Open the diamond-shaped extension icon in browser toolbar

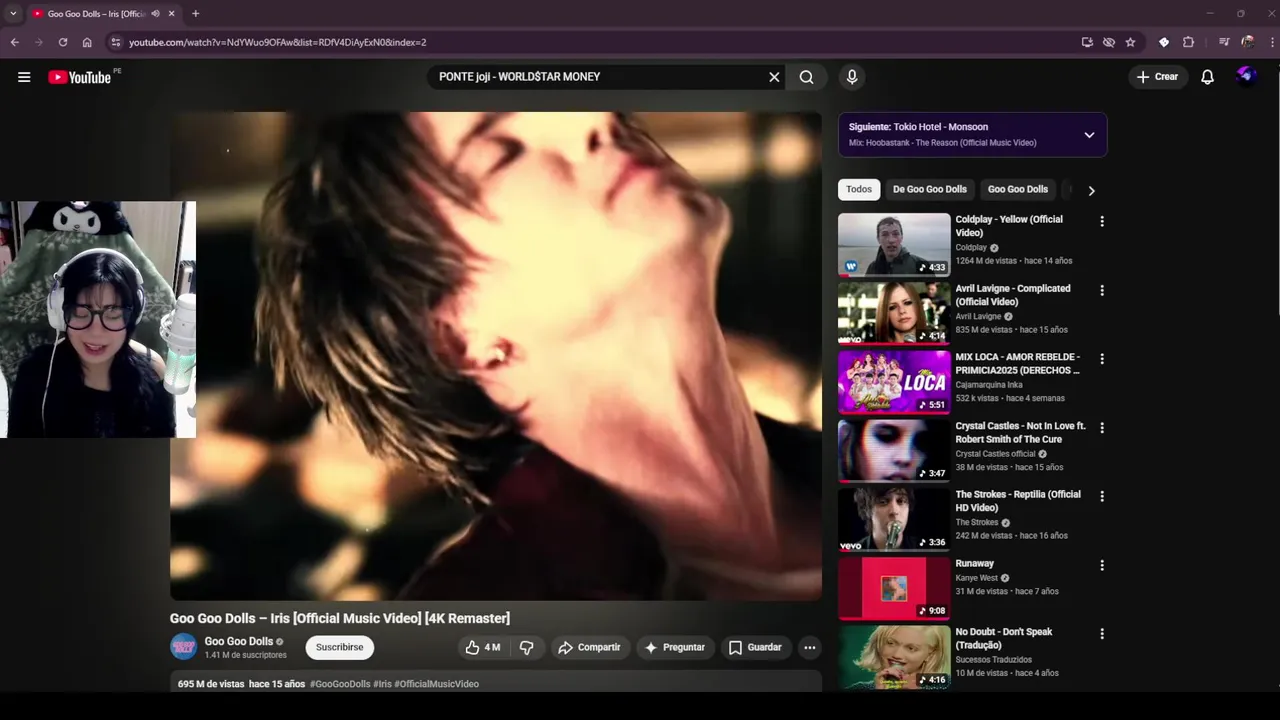(1164, 42)
